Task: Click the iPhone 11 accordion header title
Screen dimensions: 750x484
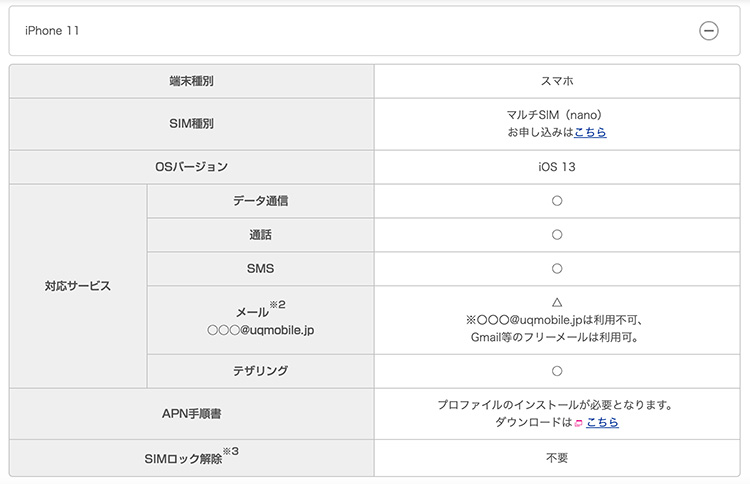Action: (52, 31)
